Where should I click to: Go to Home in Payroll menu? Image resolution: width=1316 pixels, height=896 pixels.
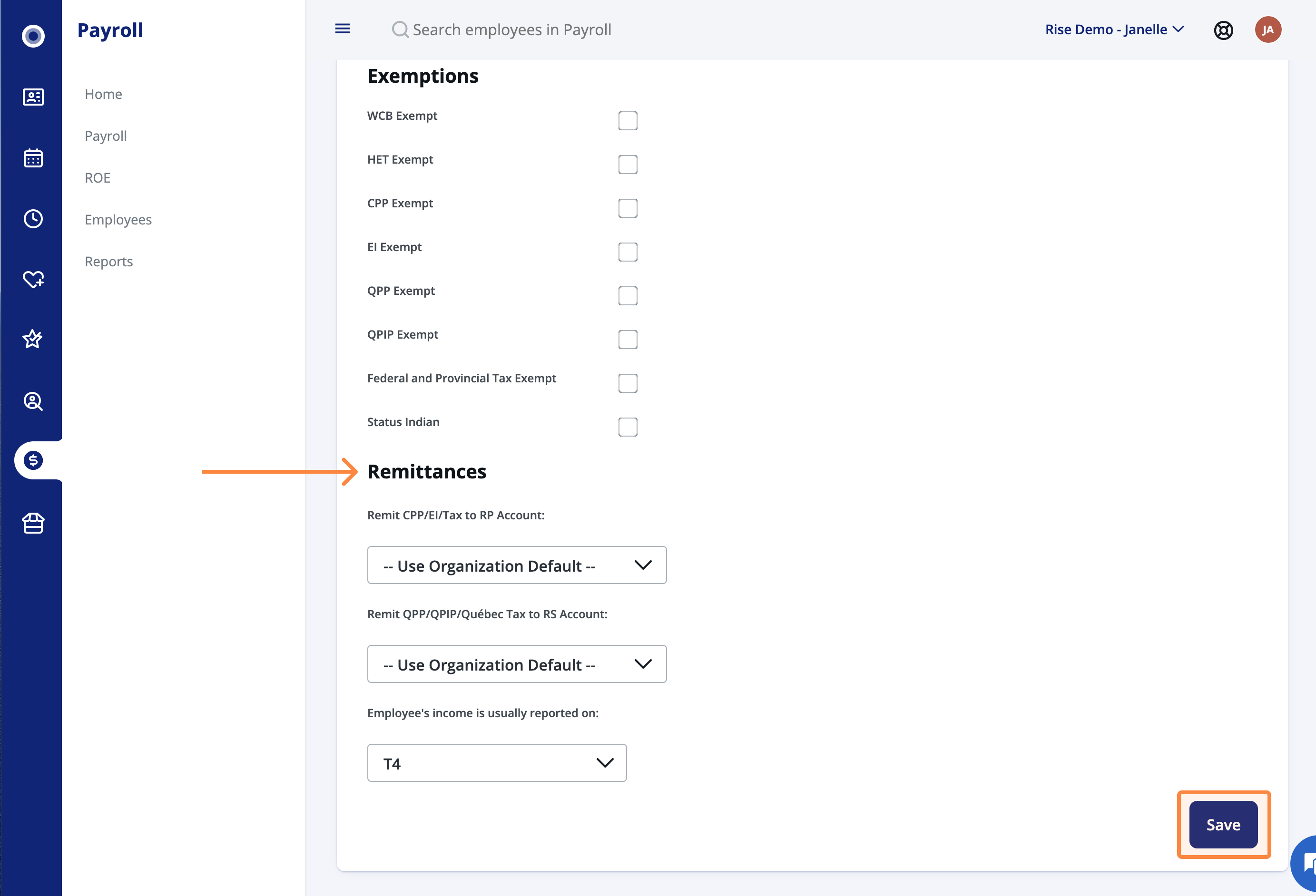tap(104, 94)
